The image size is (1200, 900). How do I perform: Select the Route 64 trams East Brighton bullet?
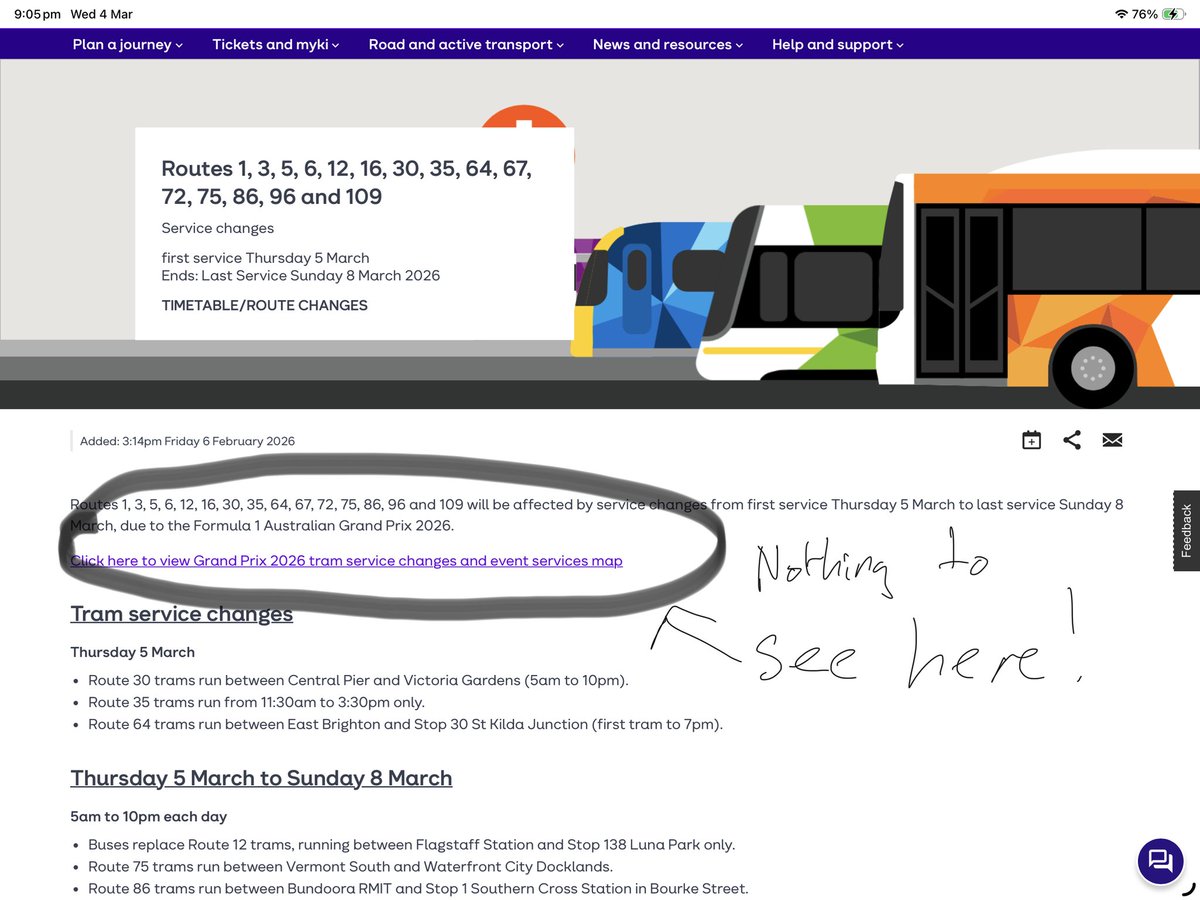[405, 725]
